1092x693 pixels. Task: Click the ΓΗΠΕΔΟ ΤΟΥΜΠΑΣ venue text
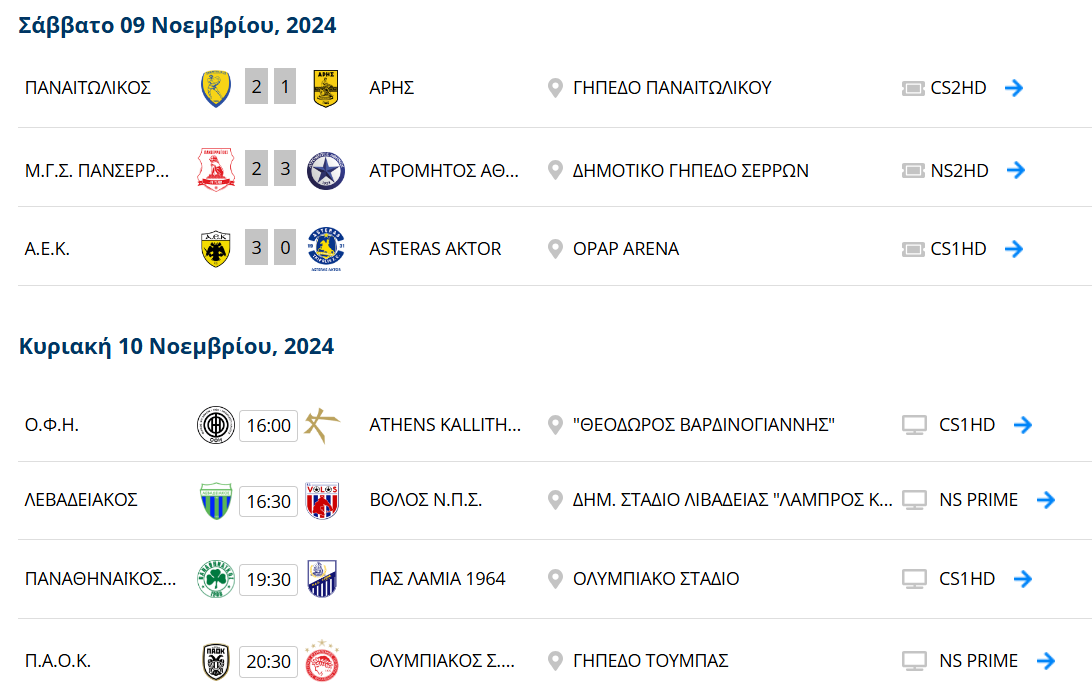(650, 661)
